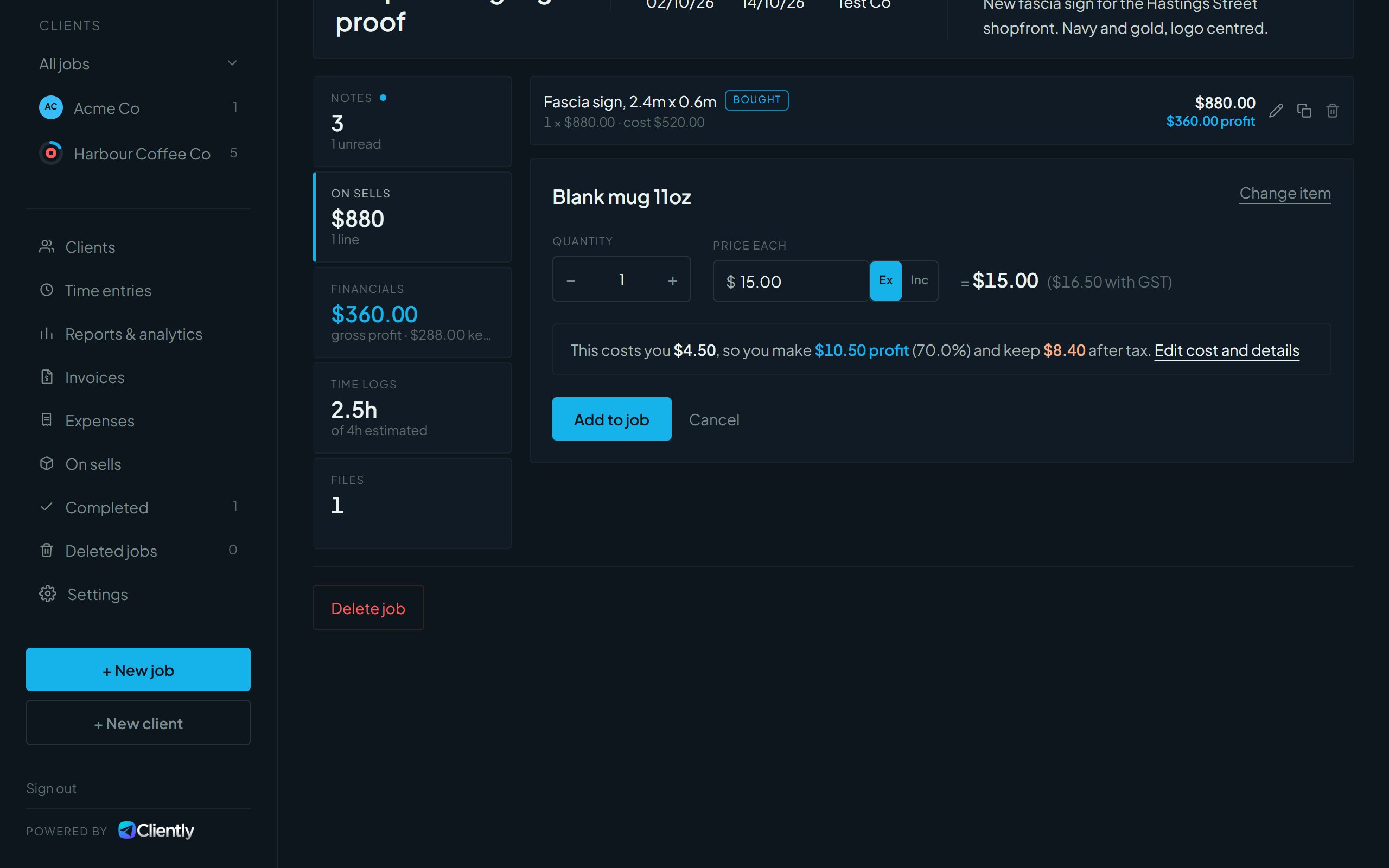Create a job with + New job
1389x868 pixels.
point(138,669)
